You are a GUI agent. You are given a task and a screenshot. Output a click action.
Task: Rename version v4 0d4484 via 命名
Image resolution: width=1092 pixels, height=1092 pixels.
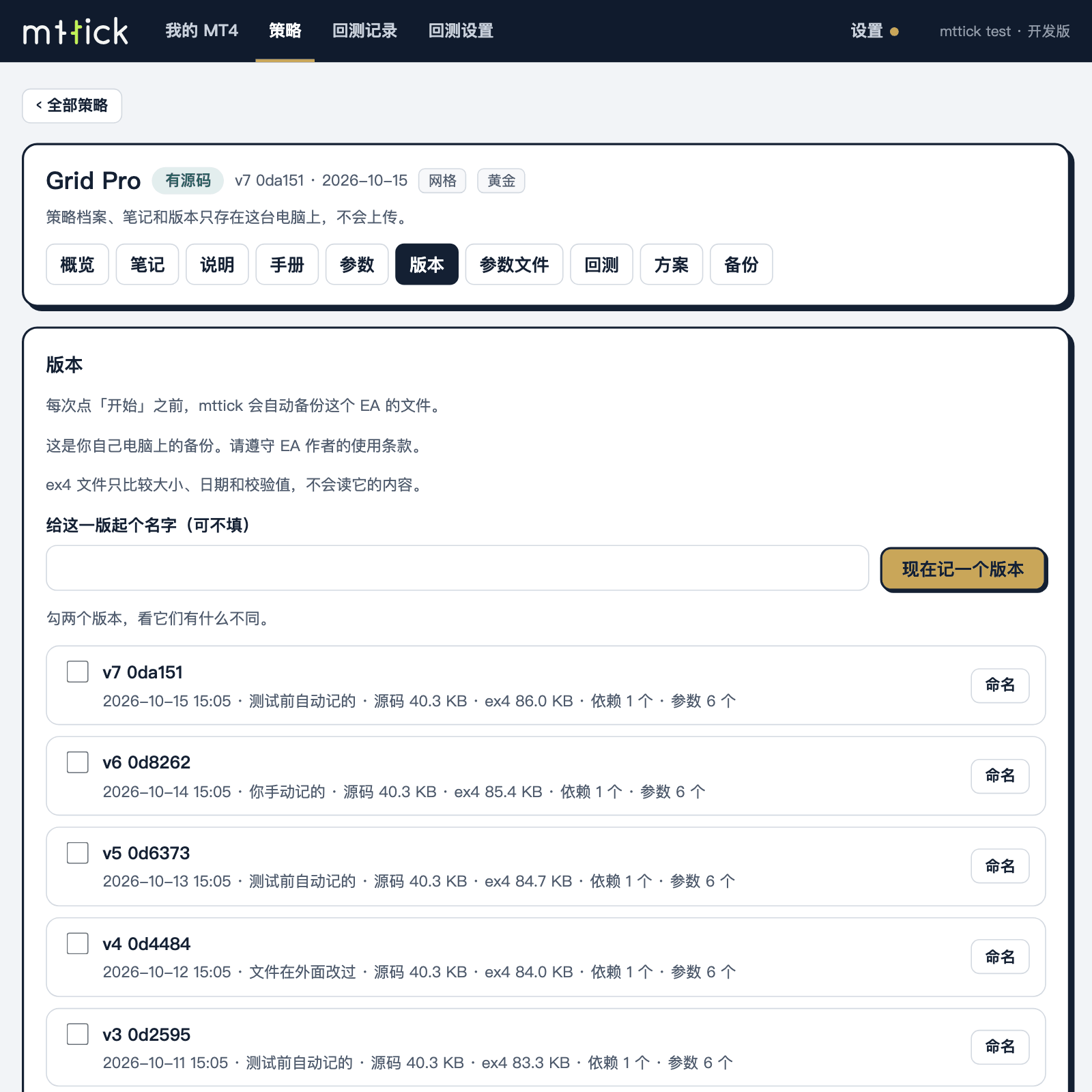click(x=1000, y=958)
